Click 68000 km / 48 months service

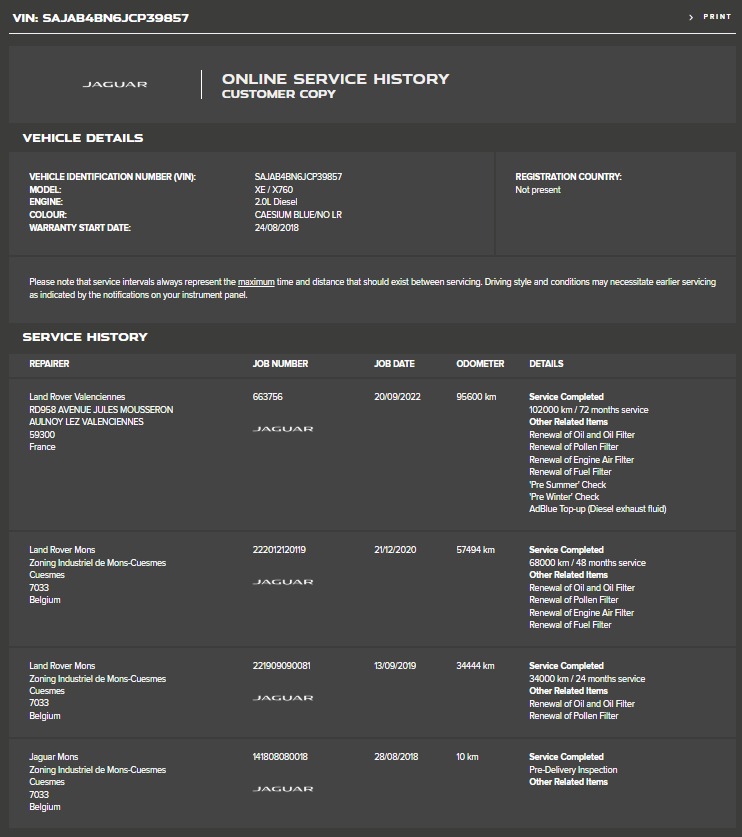tap(587, 563)
